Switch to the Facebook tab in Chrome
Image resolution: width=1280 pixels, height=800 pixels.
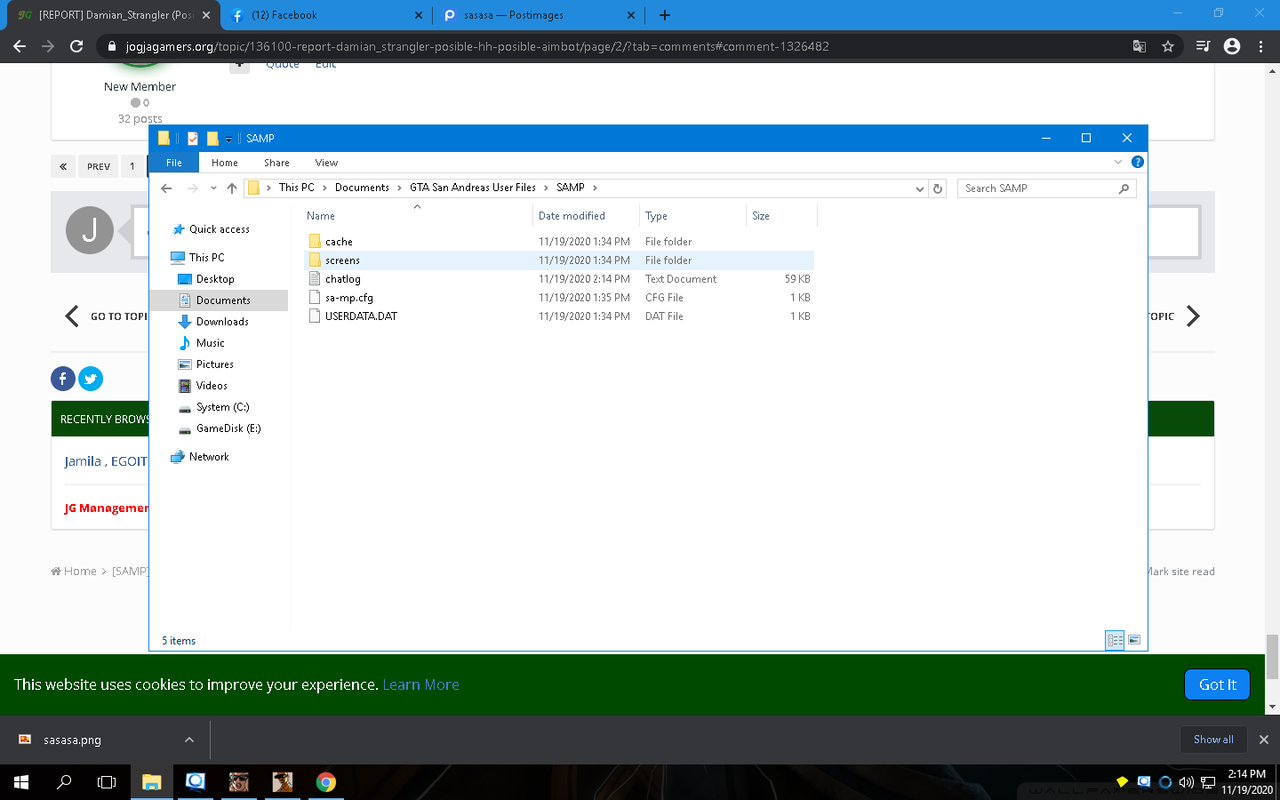tap(325, 15)
